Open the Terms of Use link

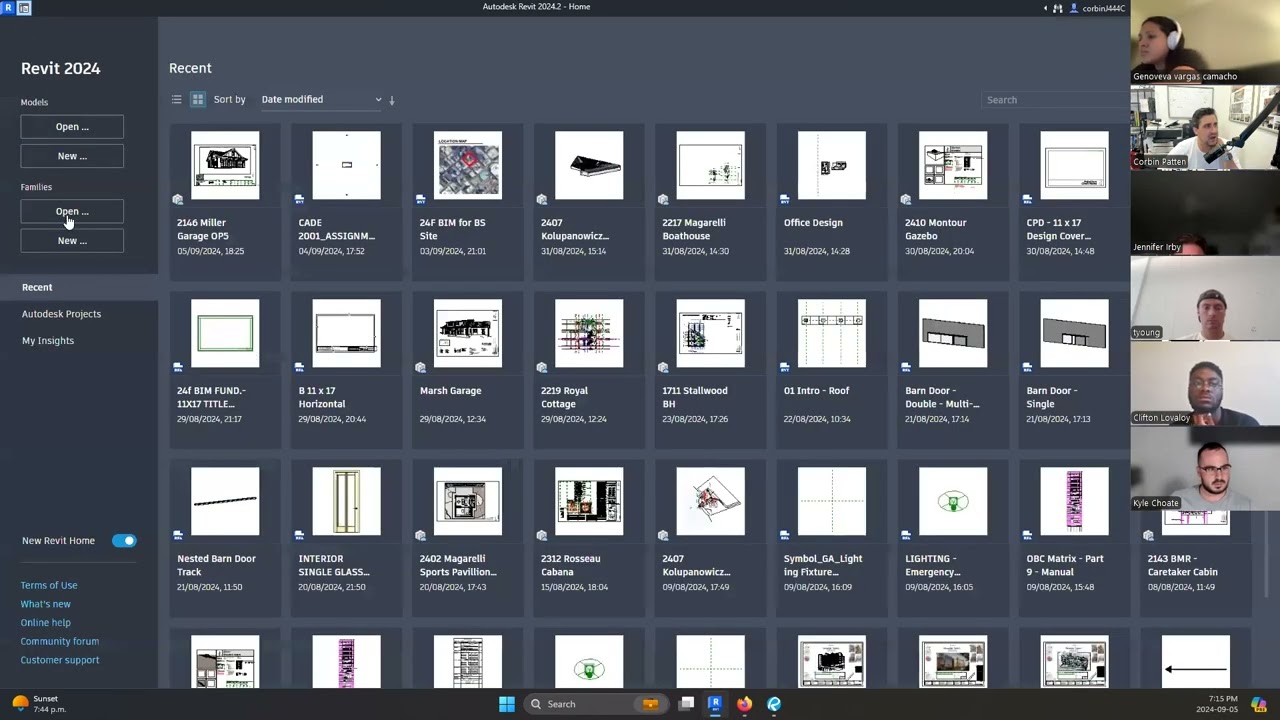pyautogui.click(x=49, y=585)
